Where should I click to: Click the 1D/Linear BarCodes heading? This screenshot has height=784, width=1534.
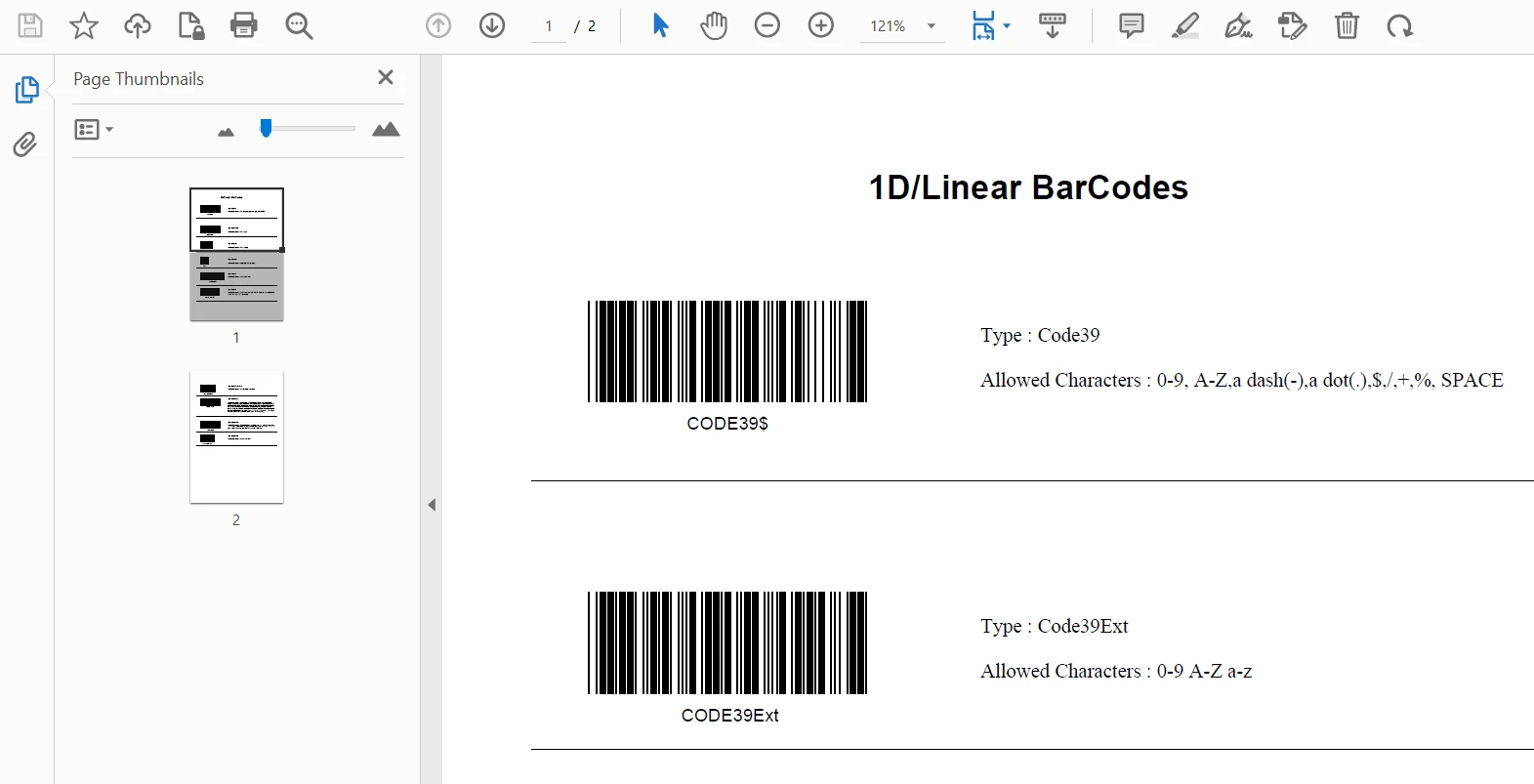[1028, 187]
